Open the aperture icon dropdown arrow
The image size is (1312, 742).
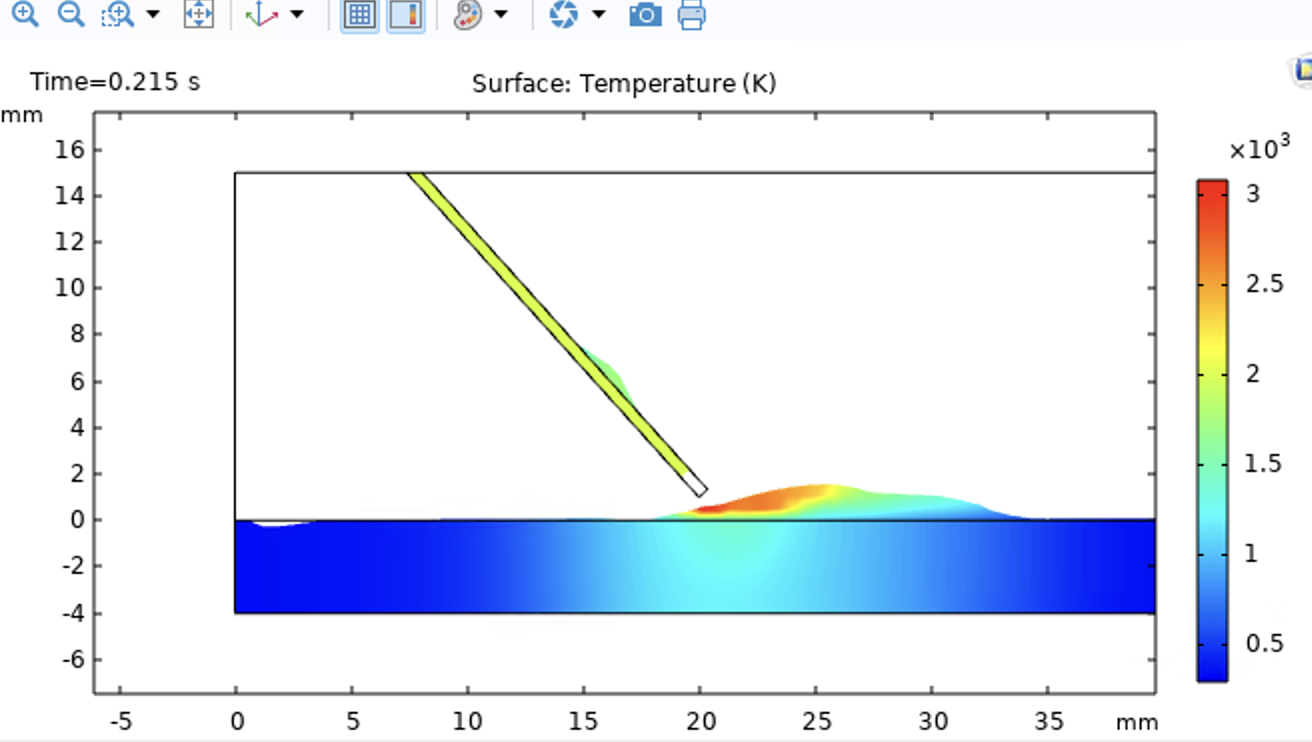(599, 14)
